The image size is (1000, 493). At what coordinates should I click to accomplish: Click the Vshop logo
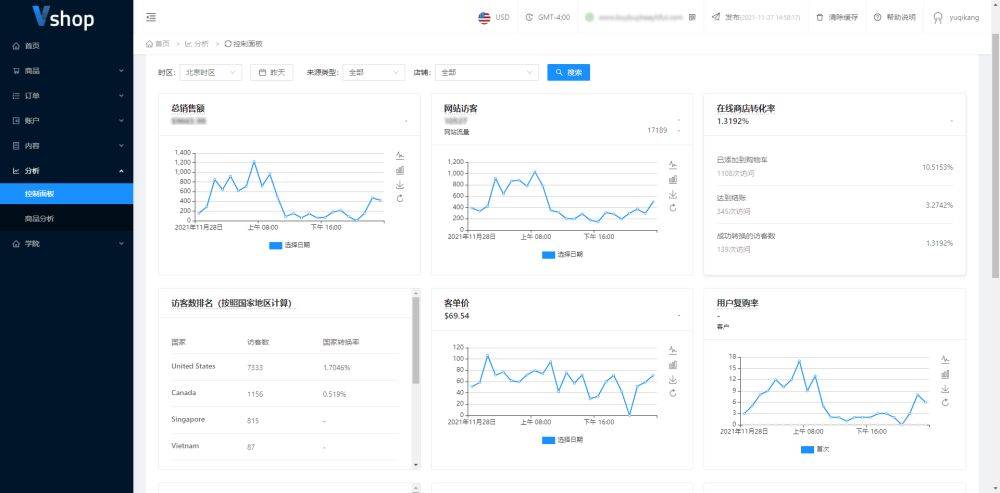(64, 17)
